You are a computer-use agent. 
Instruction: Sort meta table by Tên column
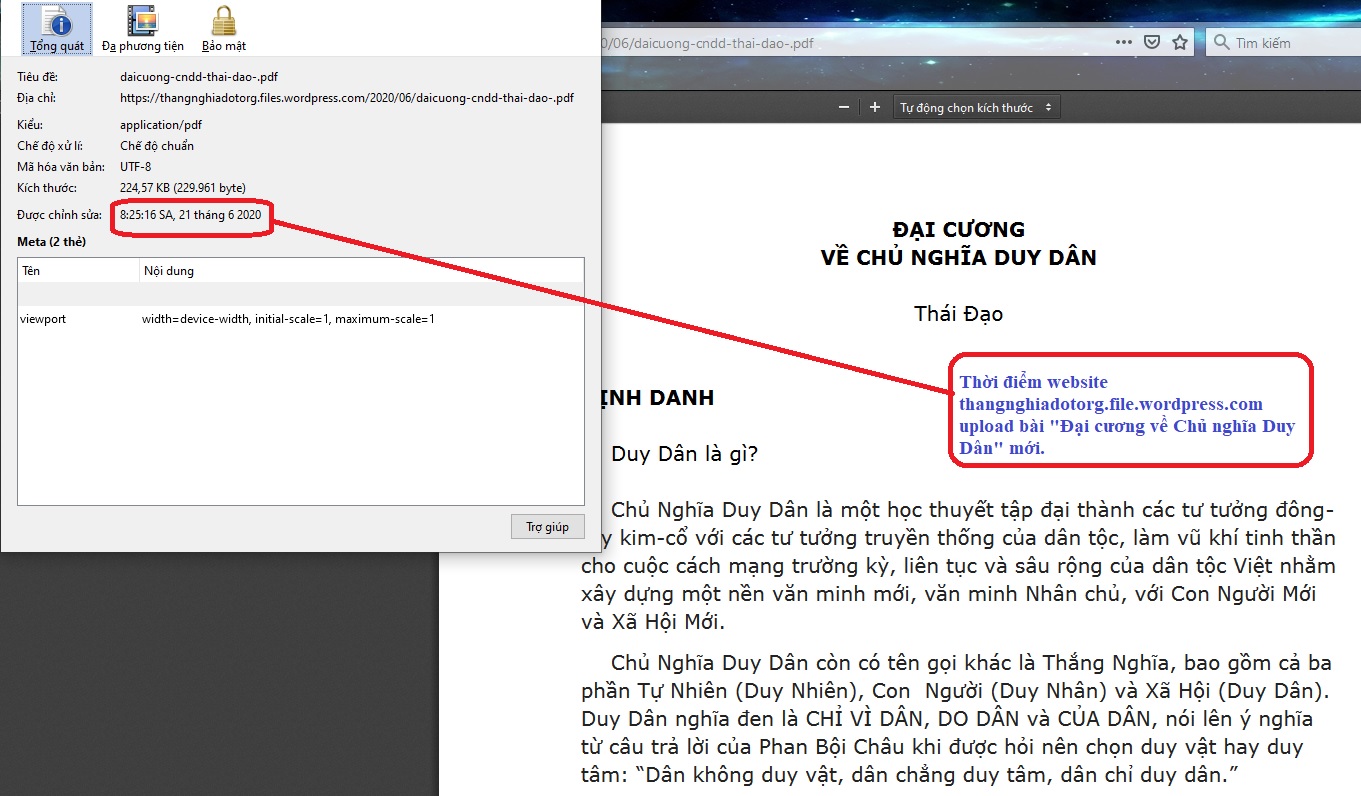(x=78, y=271)
